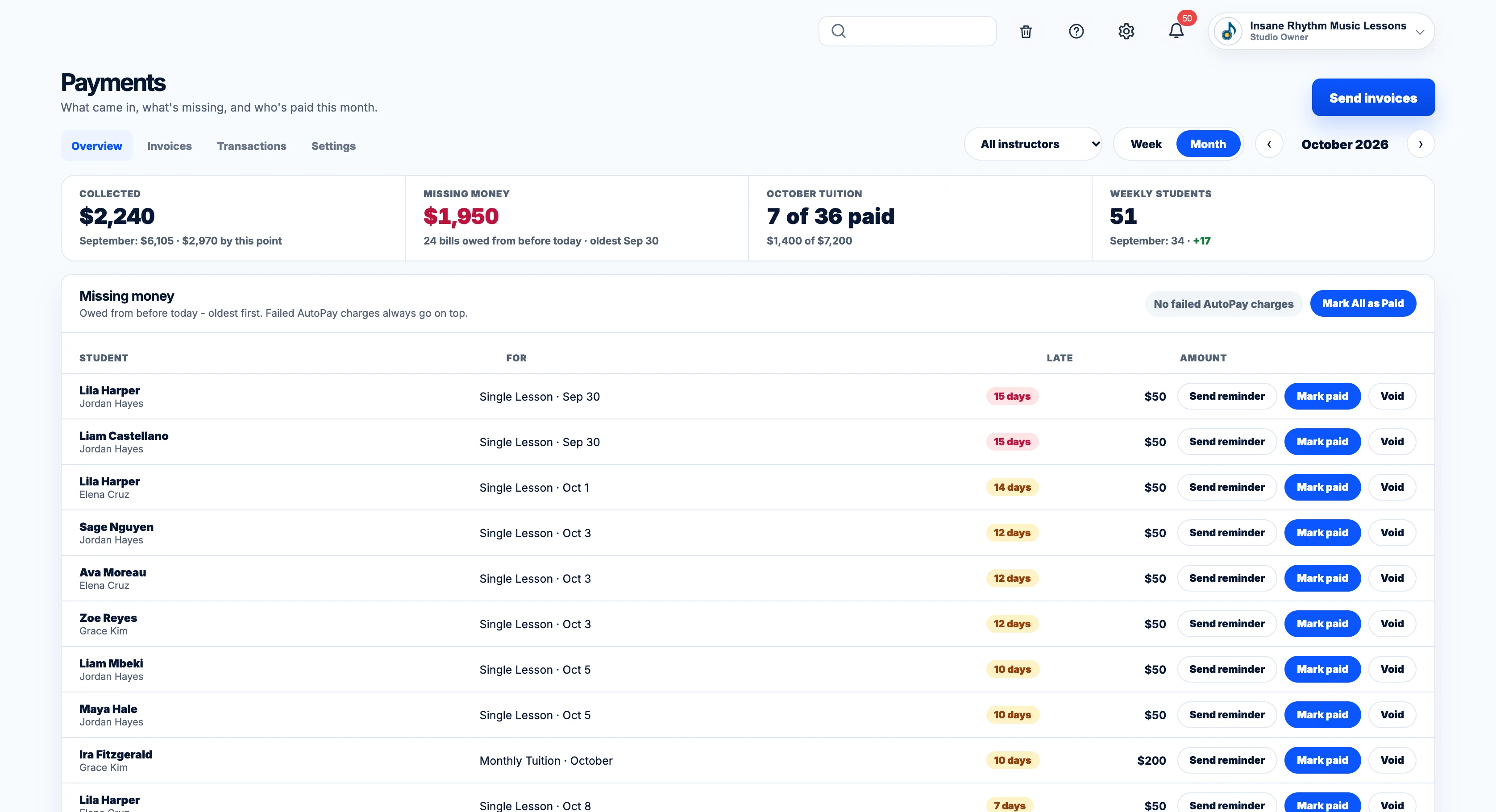The image size is (1496, 812).
Task: Click the No failed AutoPay charges badge
Action: click(x=1223, y=304)
